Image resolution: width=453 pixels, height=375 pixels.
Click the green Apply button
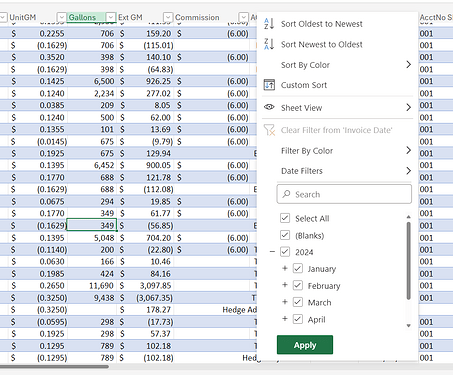tap(305, 345)
